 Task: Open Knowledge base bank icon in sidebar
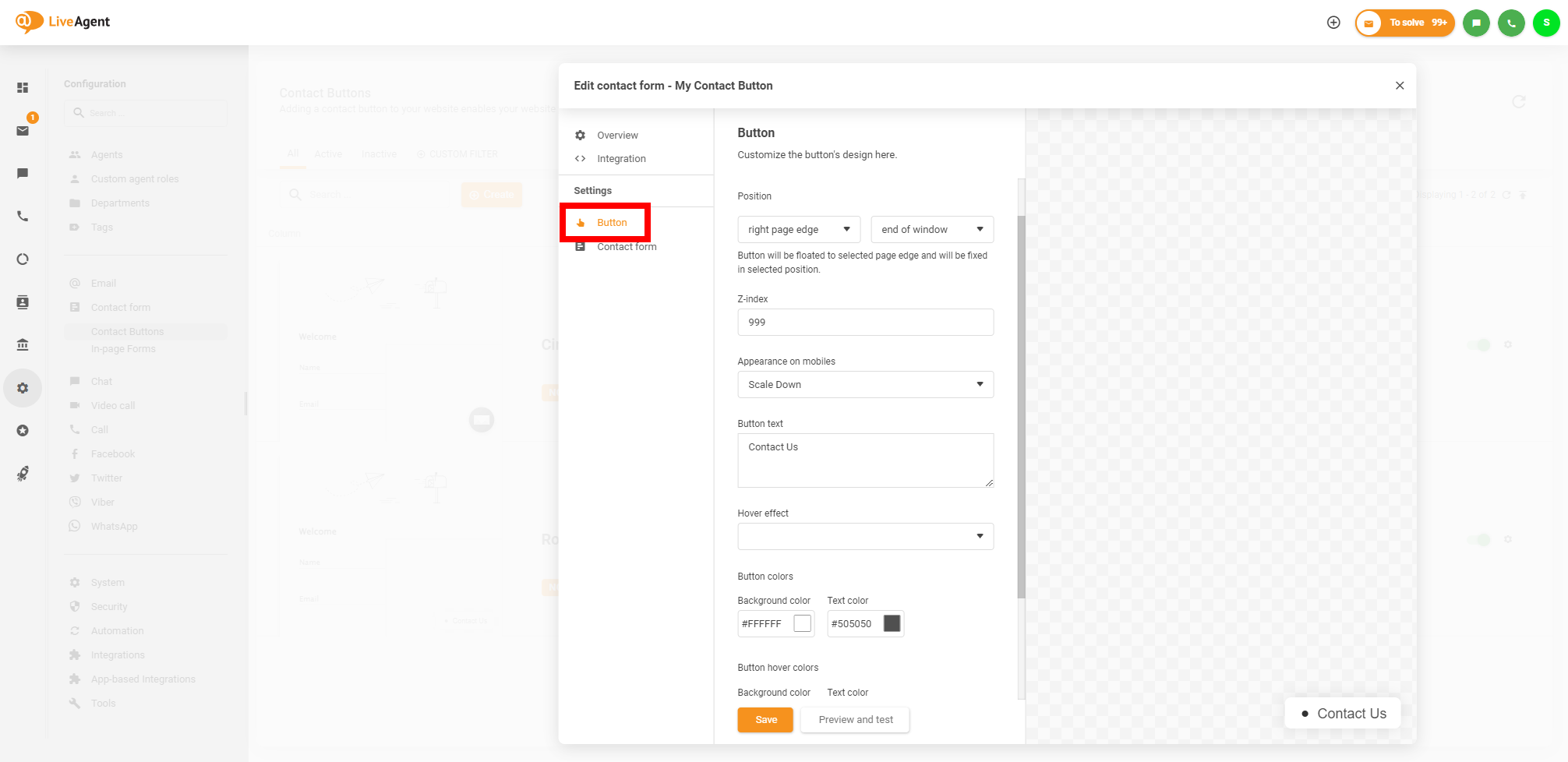pyautogui.click(x=23, y=344)
